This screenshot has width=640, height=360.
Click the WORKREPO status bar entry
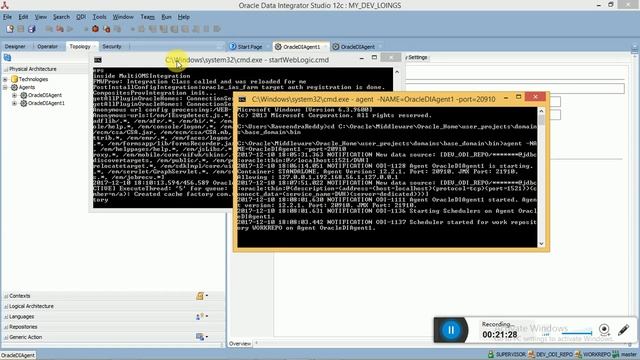click(593, 354)
